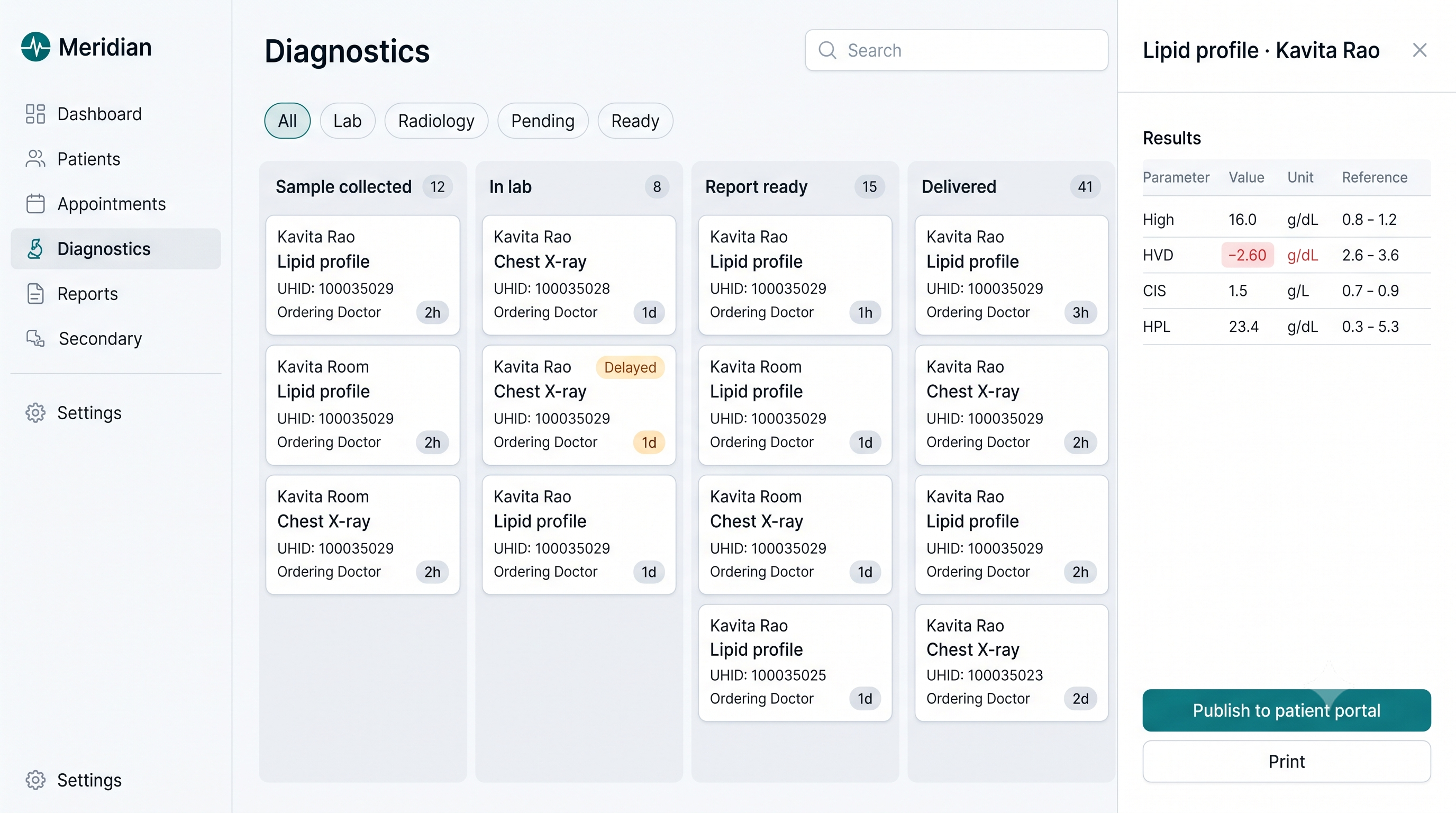Click the 2d age badge in Delivered
Viewport: 1456px width, 813px height.
pyautogui.click(x=1080, y=699)
